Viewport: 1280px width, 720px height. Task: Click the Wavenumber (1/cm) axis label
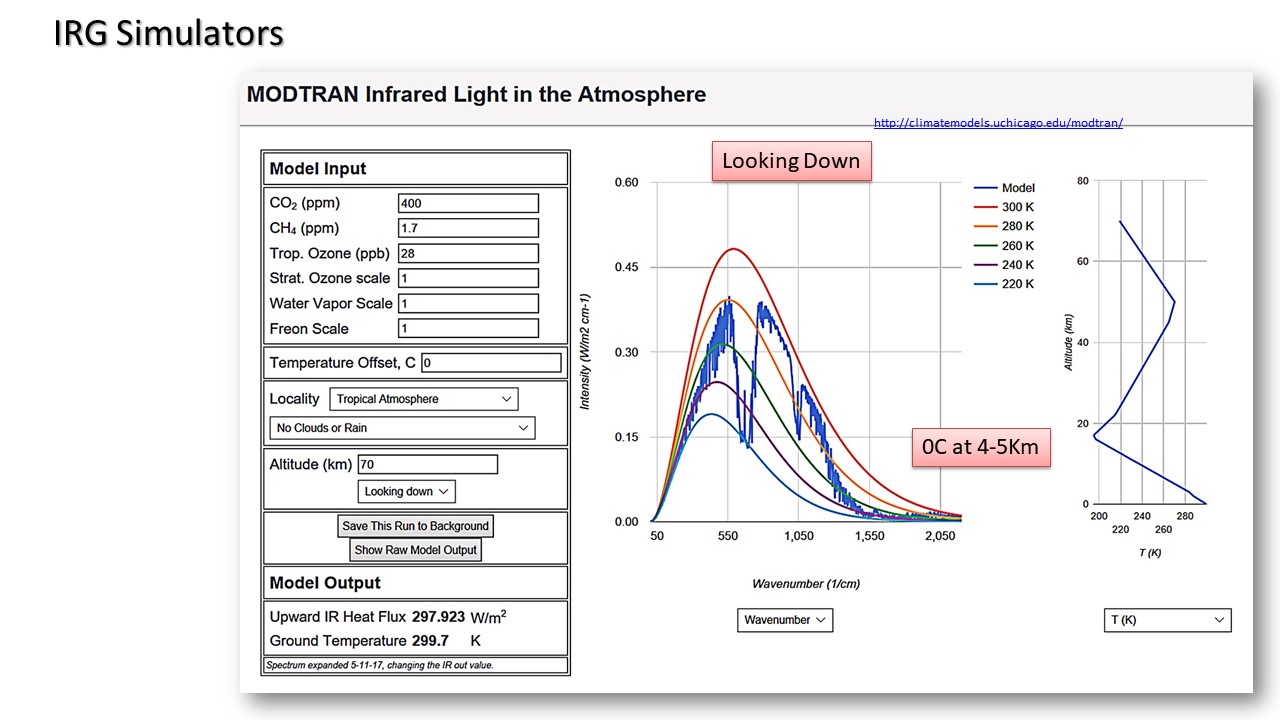tap(806, 584)
